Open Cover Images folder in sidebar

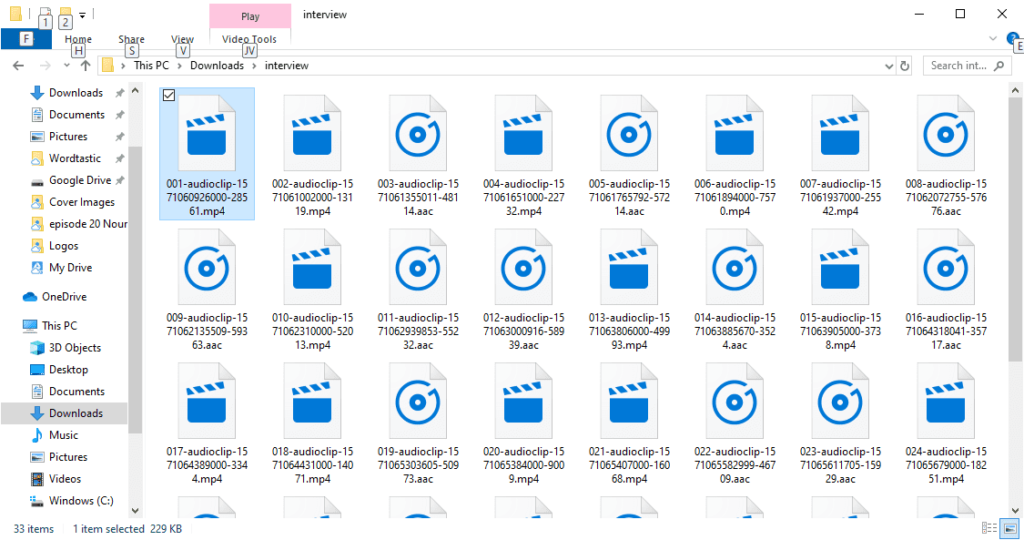click(82, 202)
